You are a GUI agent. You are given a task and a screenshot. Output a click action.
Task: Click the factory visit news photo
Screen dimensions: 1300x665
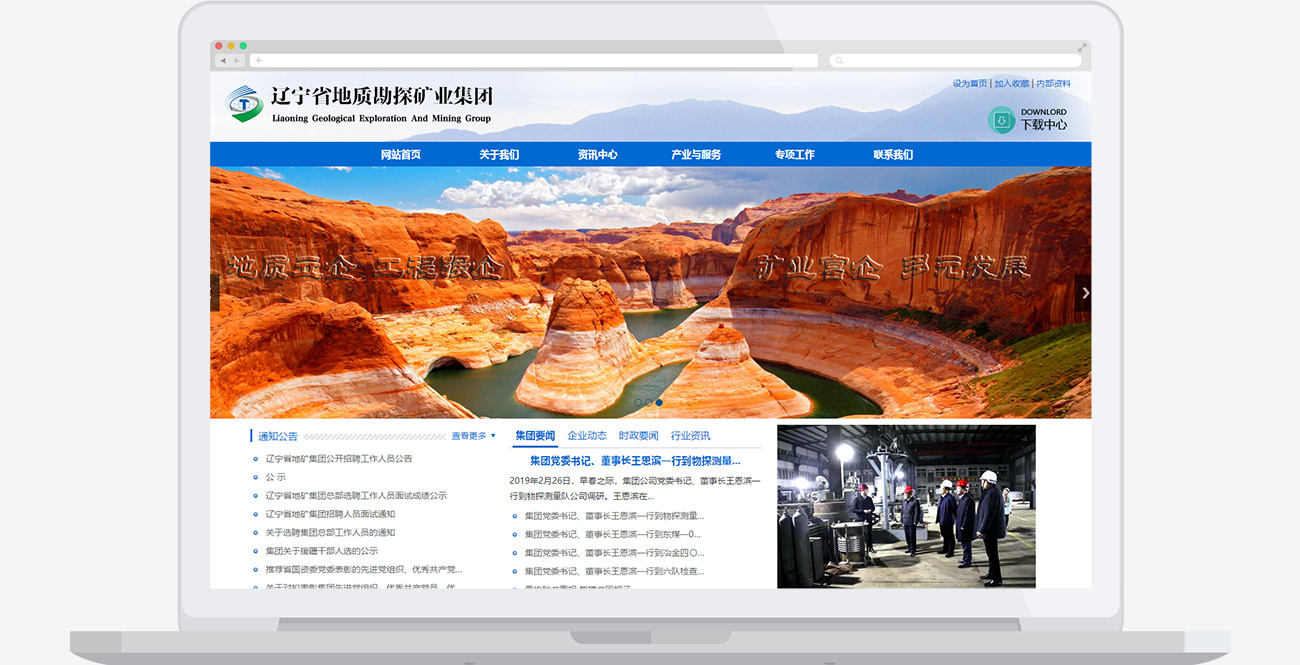pos(906,506)
